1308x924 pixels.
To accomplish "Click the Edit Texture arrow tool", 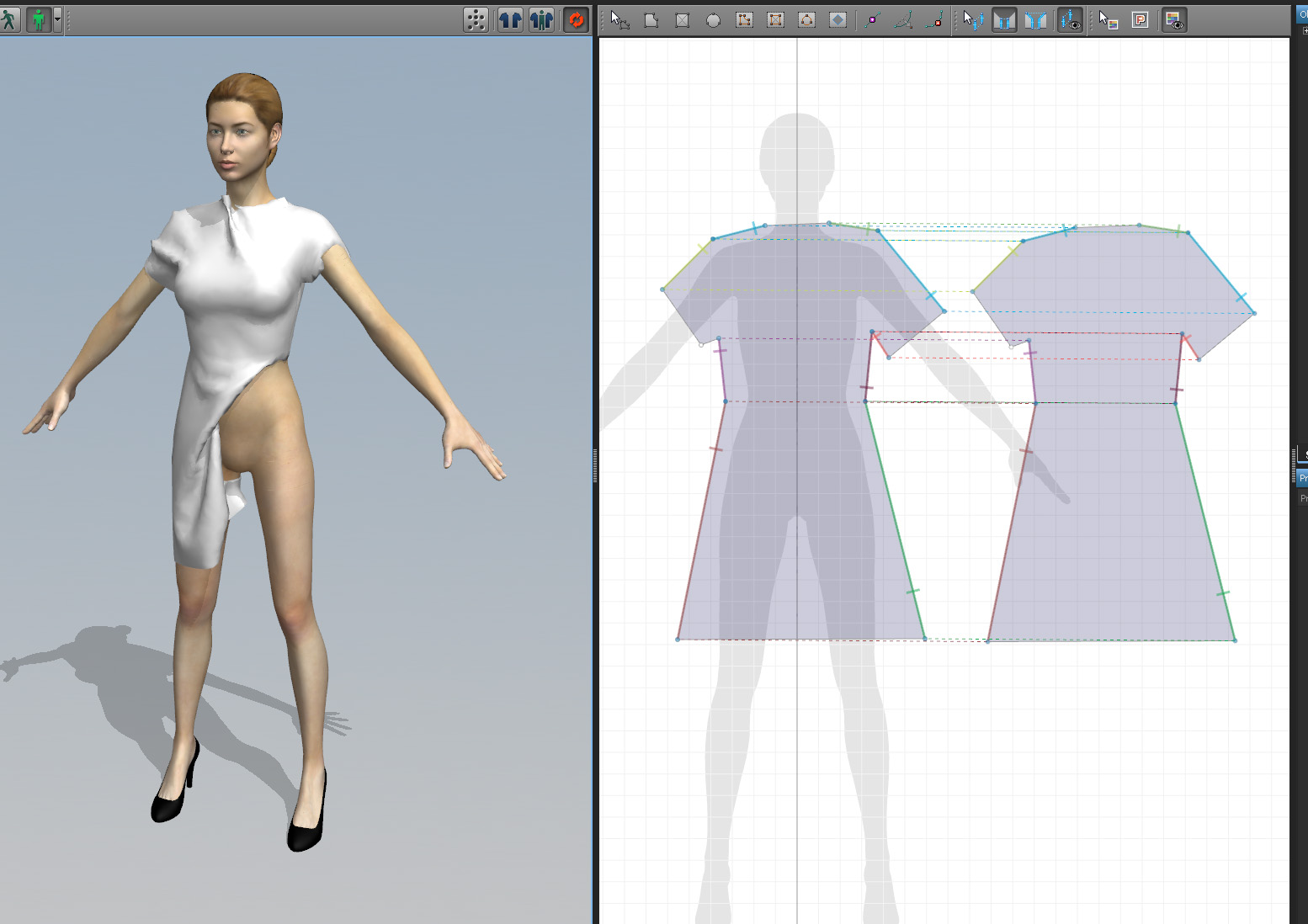I will [x=1108, y=20].
